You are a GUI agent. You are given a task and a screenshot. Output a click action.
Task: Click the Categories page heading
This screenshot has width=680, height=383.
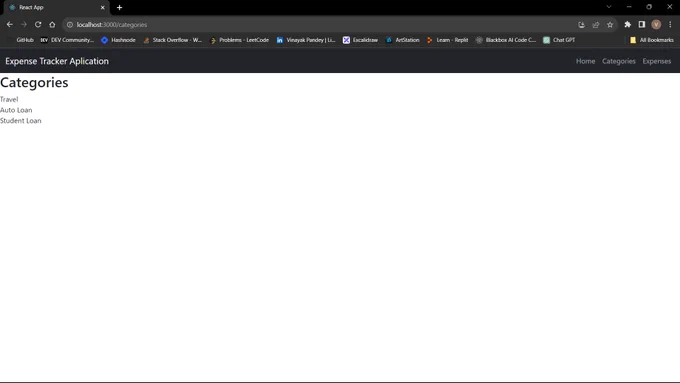click(x=34, y=82)
